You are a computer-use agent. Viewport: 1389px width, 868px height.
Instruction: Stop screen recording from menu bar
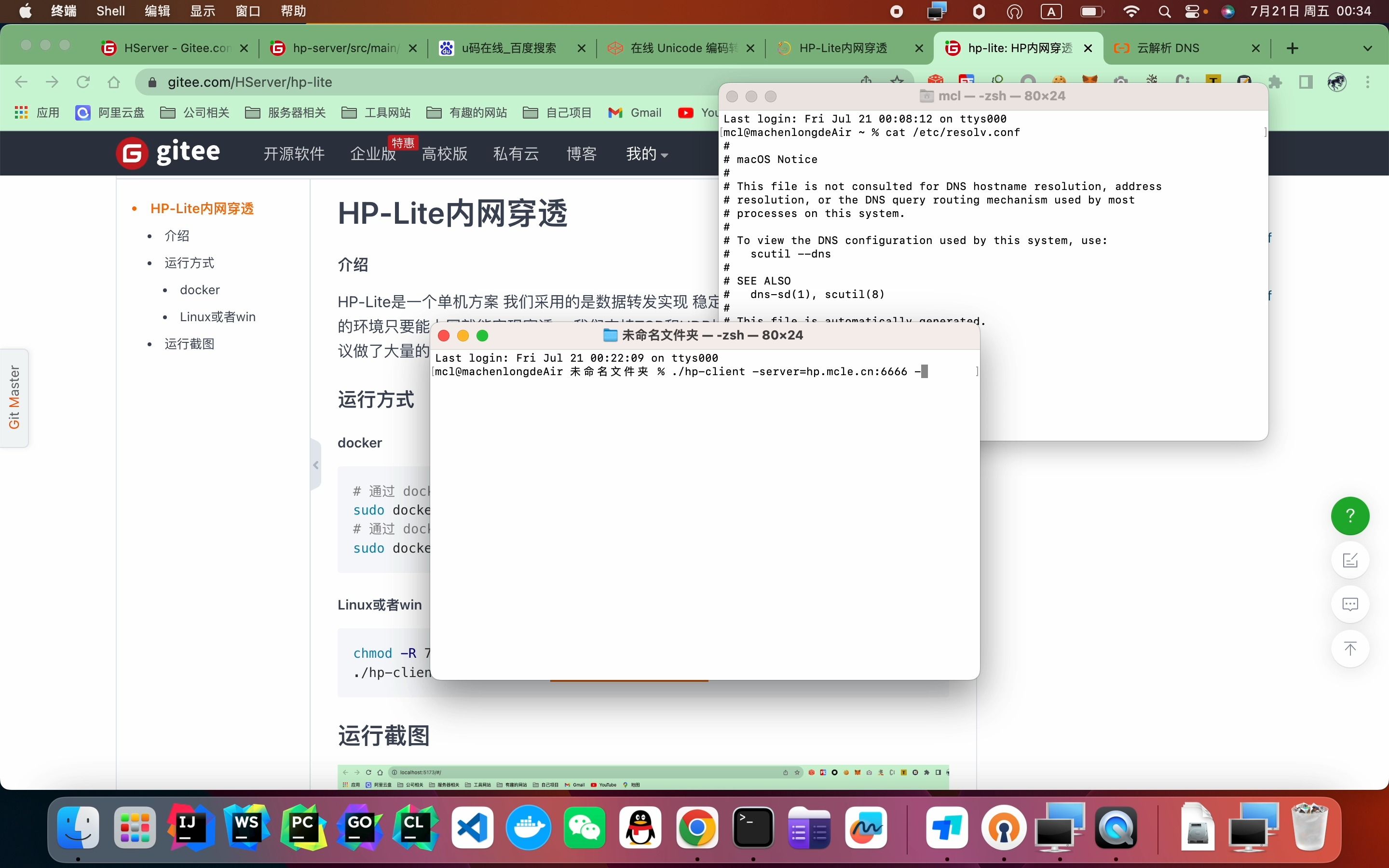[x=897, y=12]
